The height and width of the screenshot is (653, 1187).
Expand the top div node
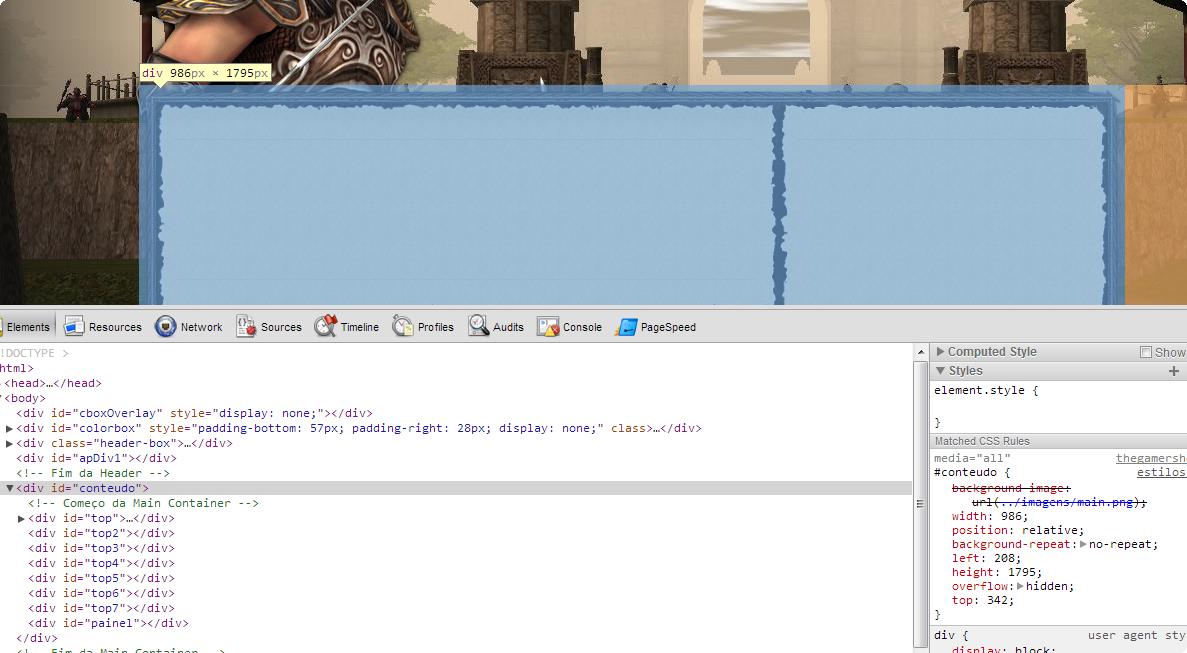[x=21, y=518]
